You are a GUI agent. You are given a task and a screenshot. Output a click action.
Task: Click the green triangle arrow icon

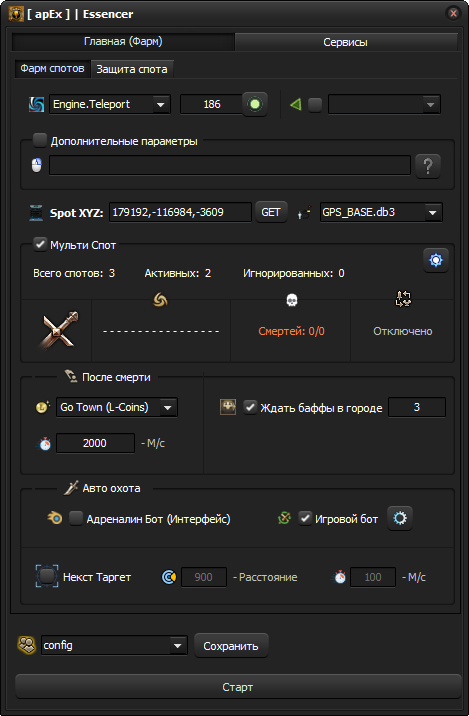[x=295, y=105]
